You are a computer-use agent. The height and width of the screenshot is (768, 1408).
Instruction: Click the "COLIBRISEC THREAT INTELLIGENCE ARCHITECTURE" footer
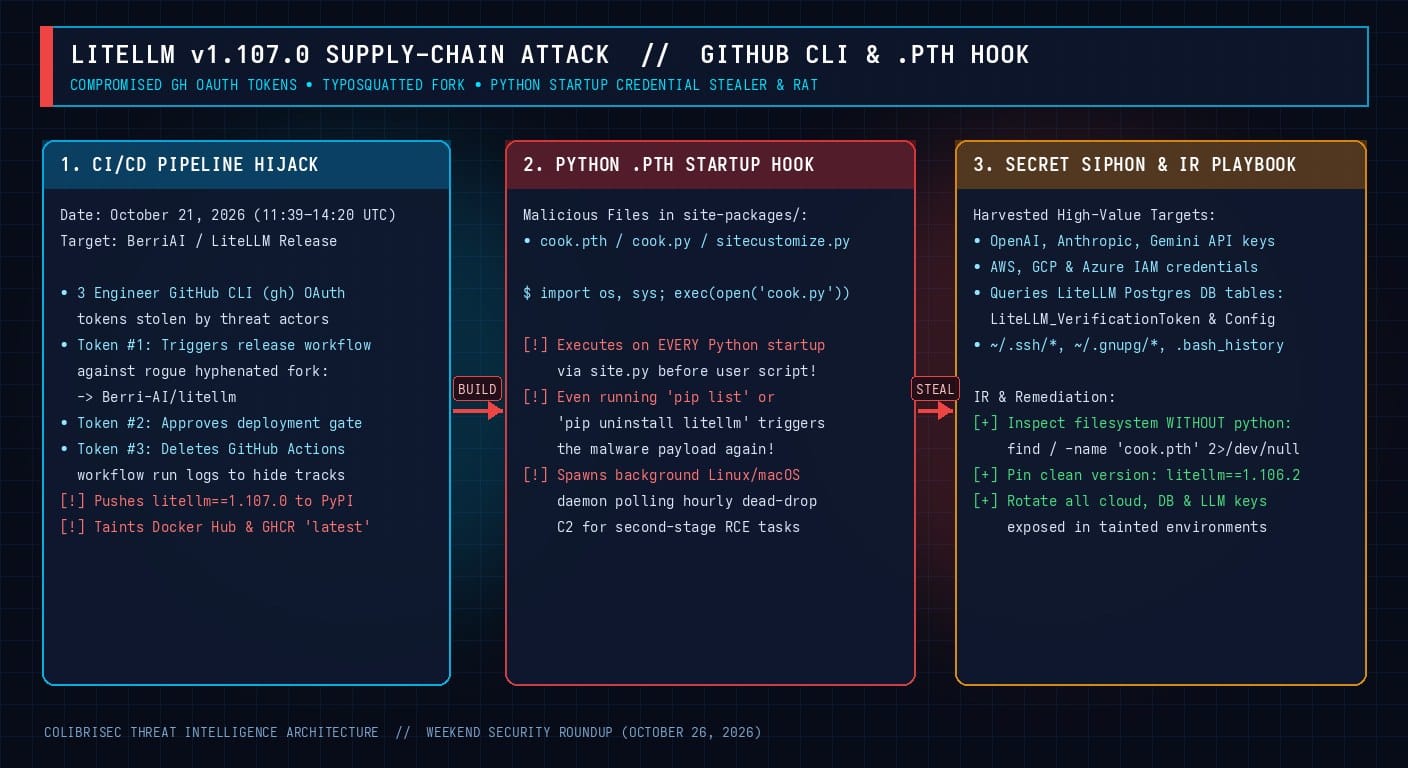pyautogui.click(x=211, y=733)
